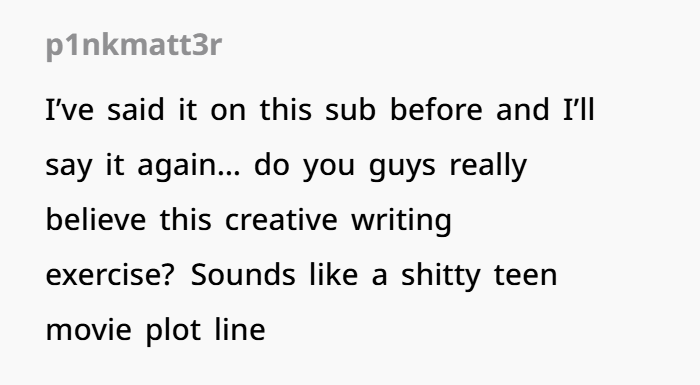The width and height of the screenshot is (700, 385).
Task: Click the word "sub" in the comment
Action: [x=350, y=109]
